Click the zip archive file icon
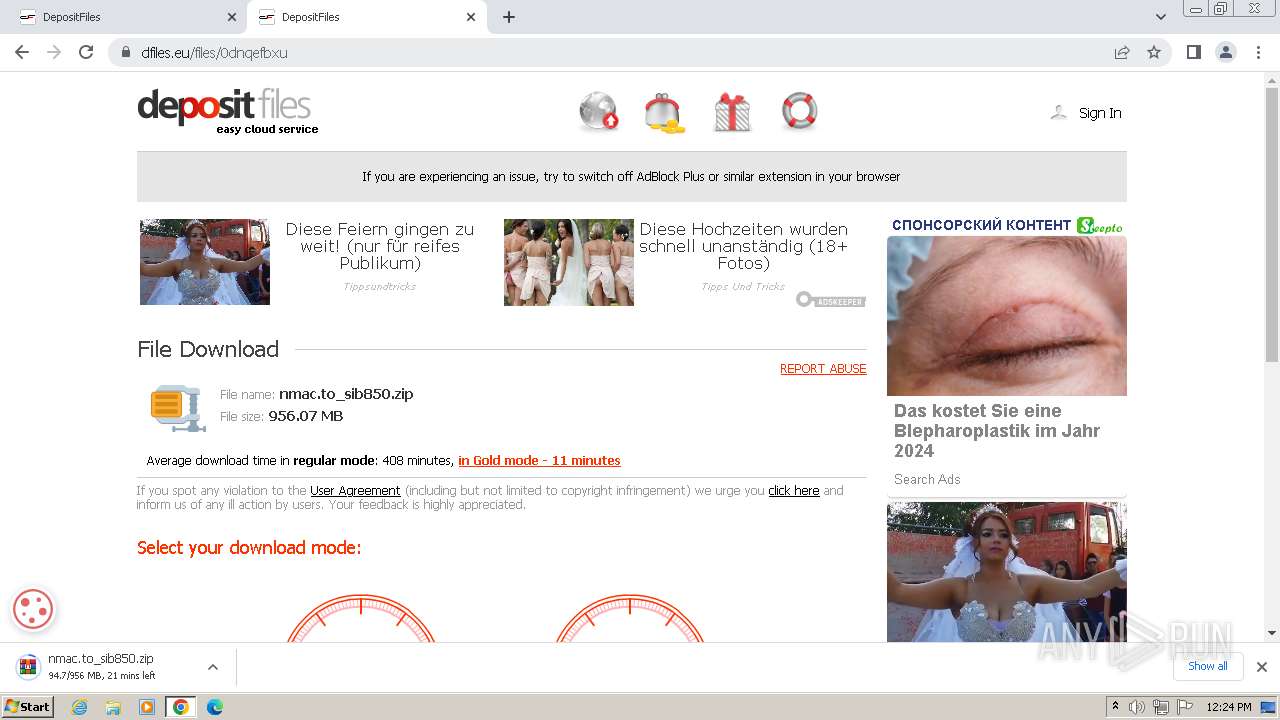The image size is (1280, 720). [178, 407]
